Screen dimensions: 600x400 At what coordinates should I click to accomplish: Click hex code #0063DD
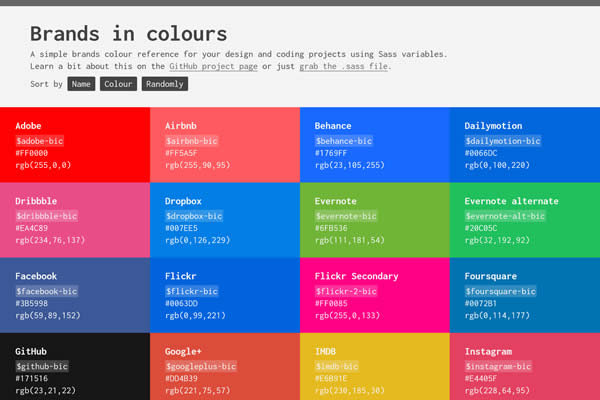point(181,304)
